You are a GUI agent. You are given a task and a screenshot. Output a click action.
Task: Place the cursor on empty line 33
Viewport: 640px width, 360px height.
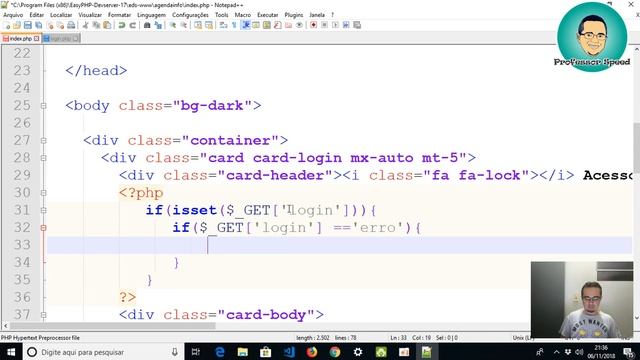coord(339,245)
